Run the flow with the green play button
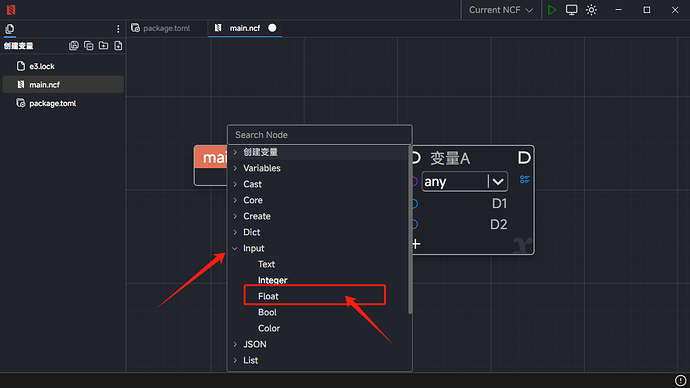690x388 pixels. [x=552, y=10]
